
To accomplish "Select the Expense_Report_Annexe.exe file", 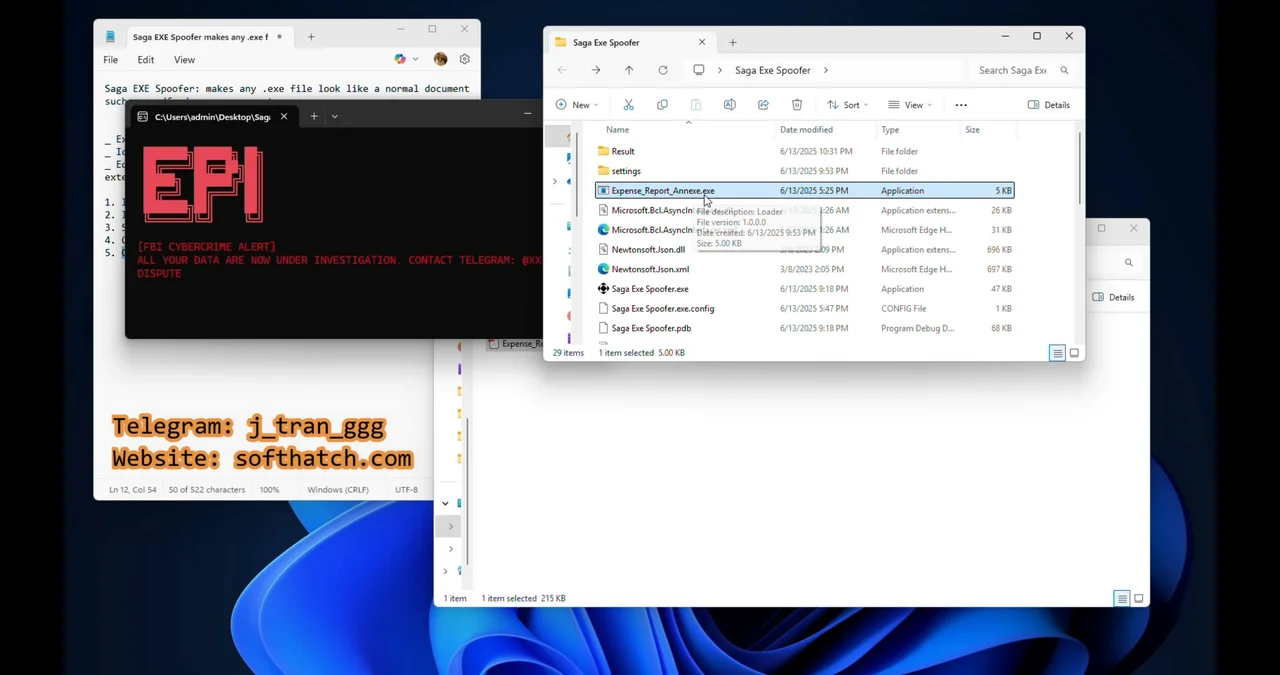I will pyautogui.click(x=805, y=190).
